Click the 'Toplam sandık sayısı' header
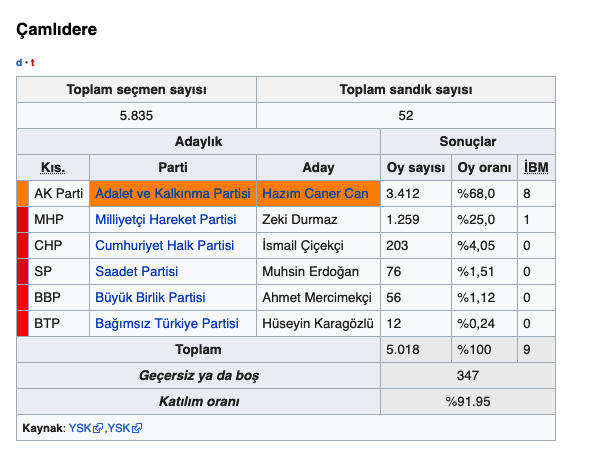Screen dimensions: 603x463 click(x=406, y=89)
